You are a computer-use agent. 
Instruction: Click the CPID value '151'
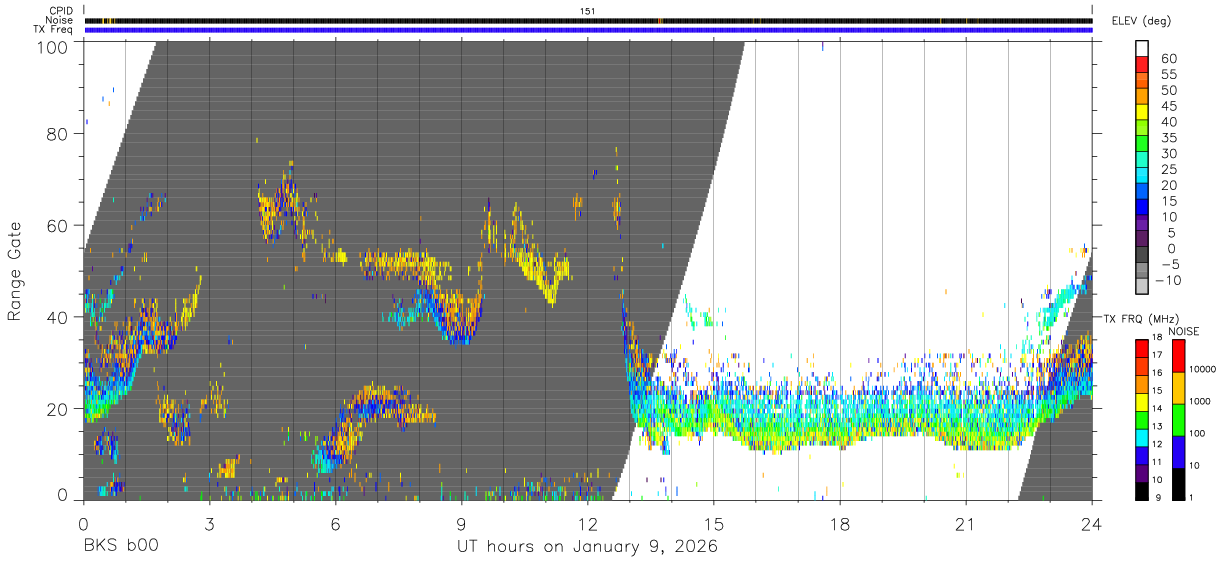point(588,11)
